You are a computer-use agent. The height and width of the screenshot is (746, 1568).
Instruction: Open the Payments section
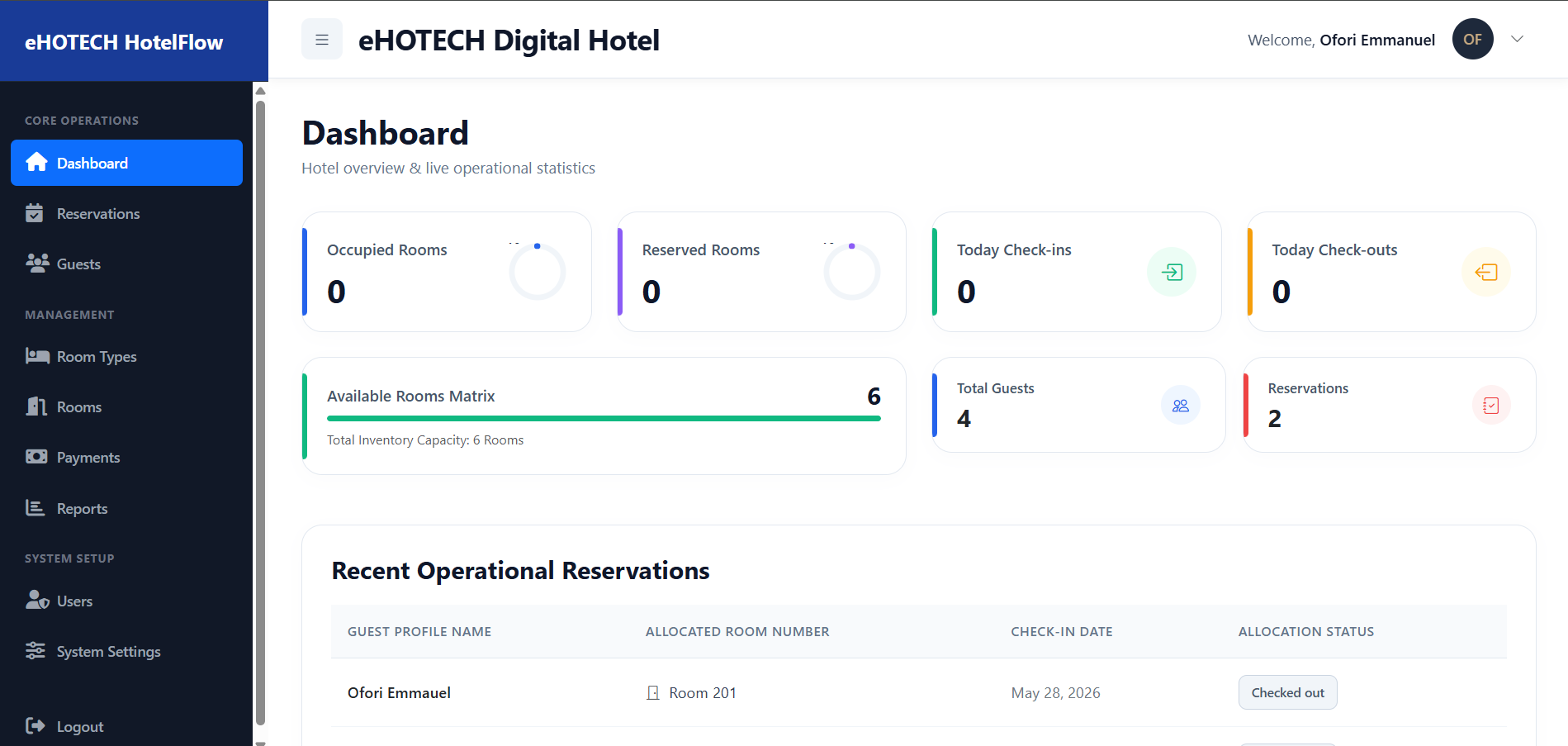pos(126,457)
